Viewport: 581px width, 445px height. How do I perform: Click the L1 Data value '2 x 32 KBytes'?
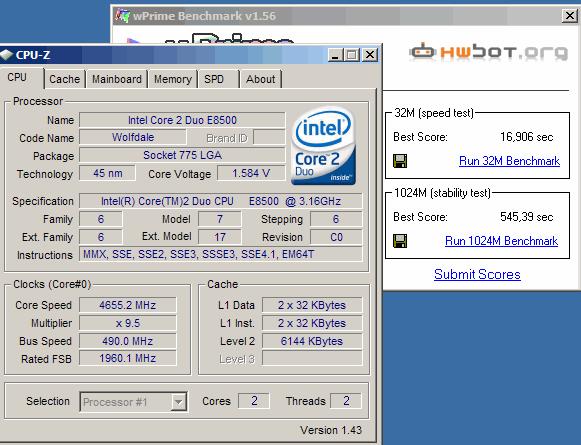coord(312,305)
